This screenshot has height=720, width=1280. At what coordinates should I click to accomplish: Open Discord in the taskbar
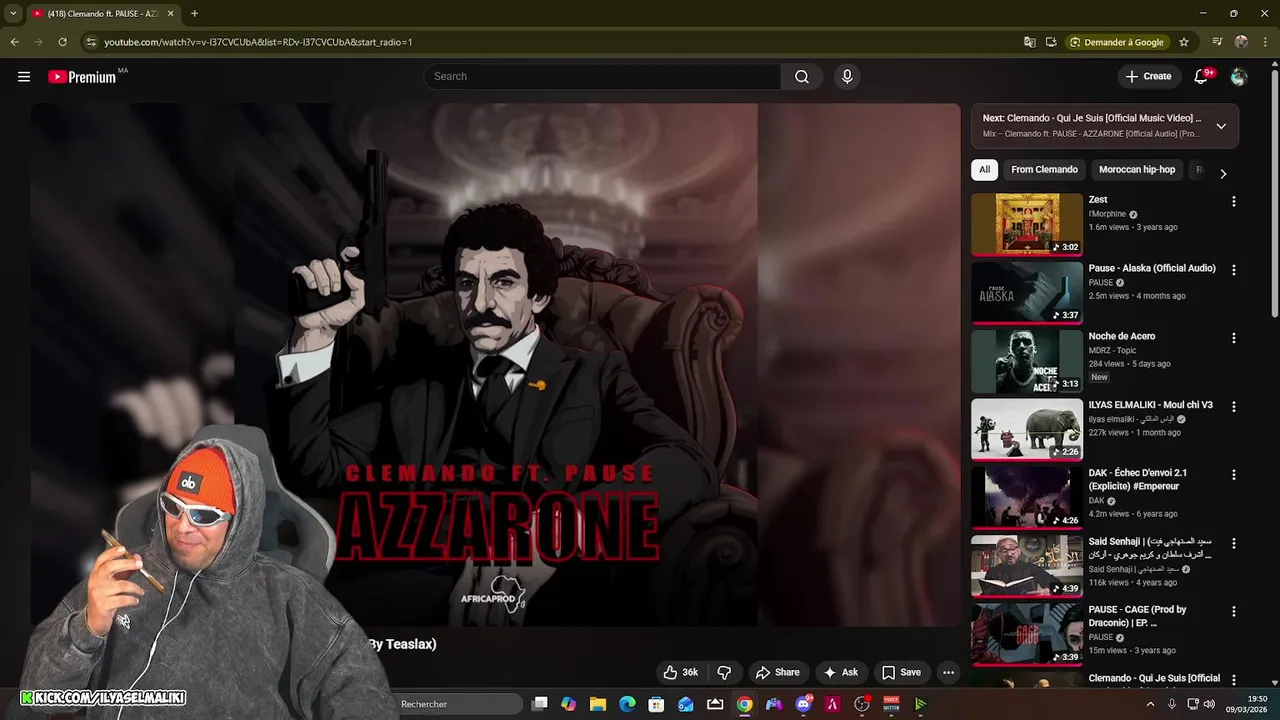point(803,704)
